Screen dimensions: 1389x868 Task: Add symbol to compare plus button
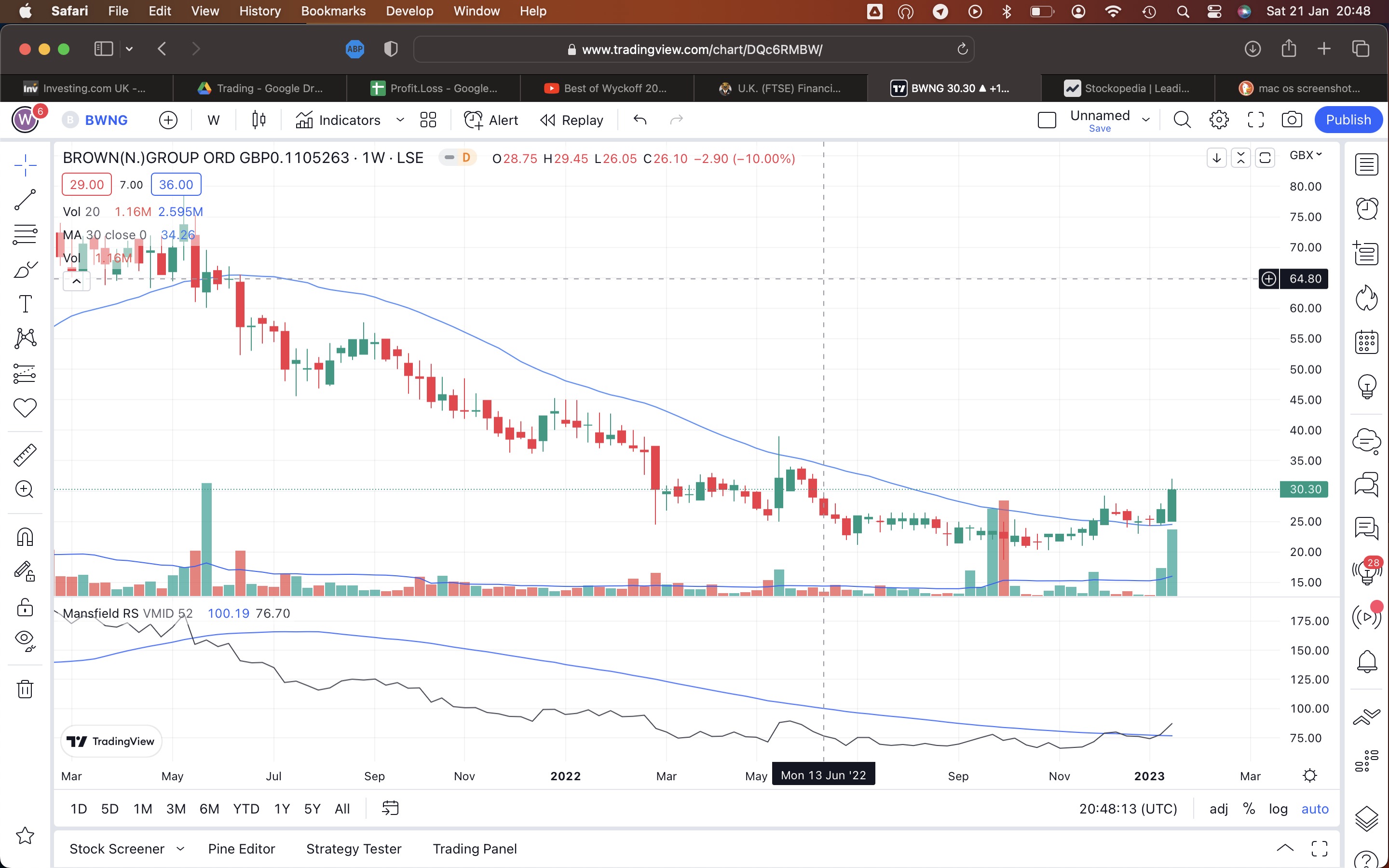168,120
